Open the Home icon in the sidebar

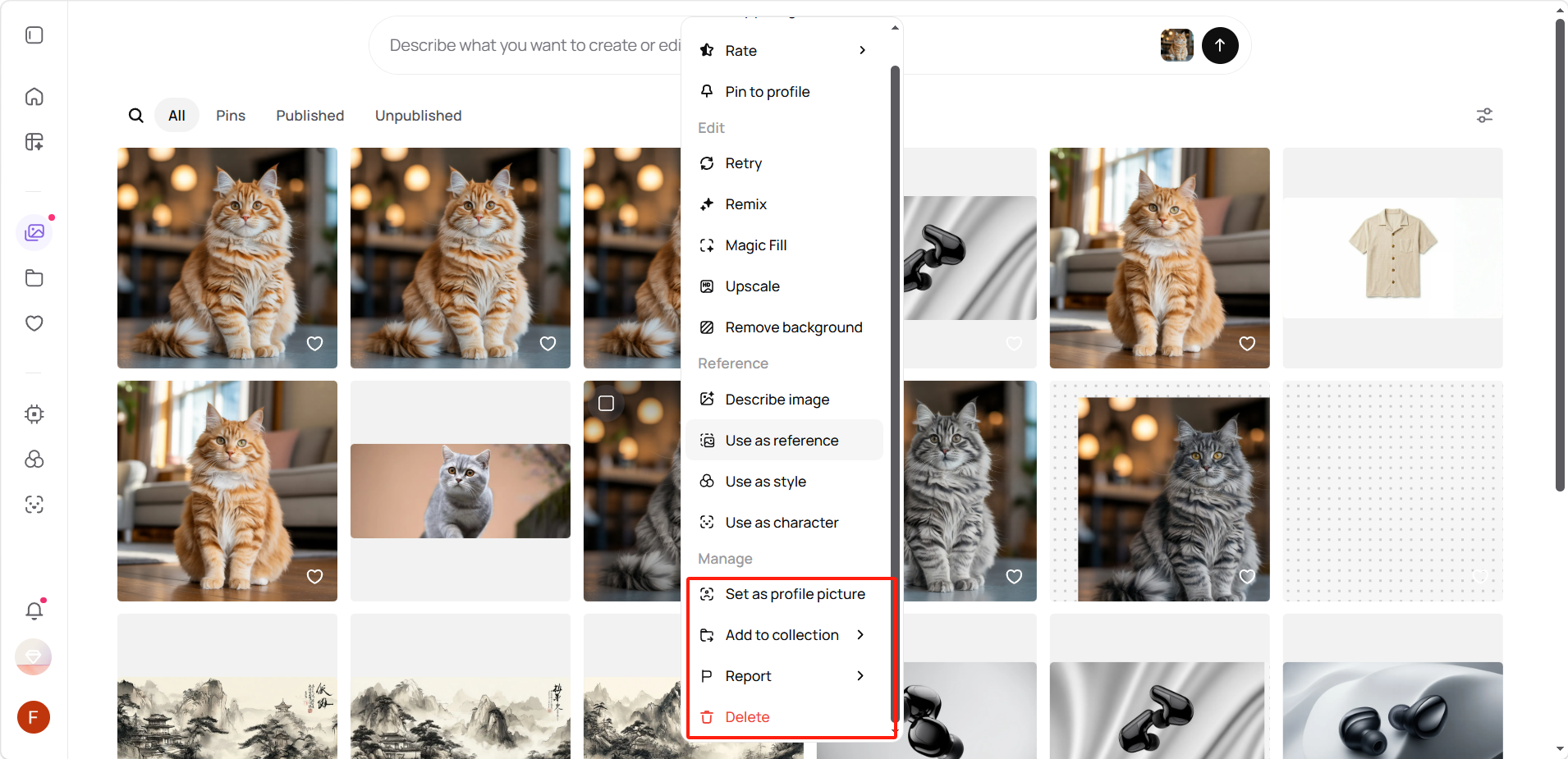point(34,97)
